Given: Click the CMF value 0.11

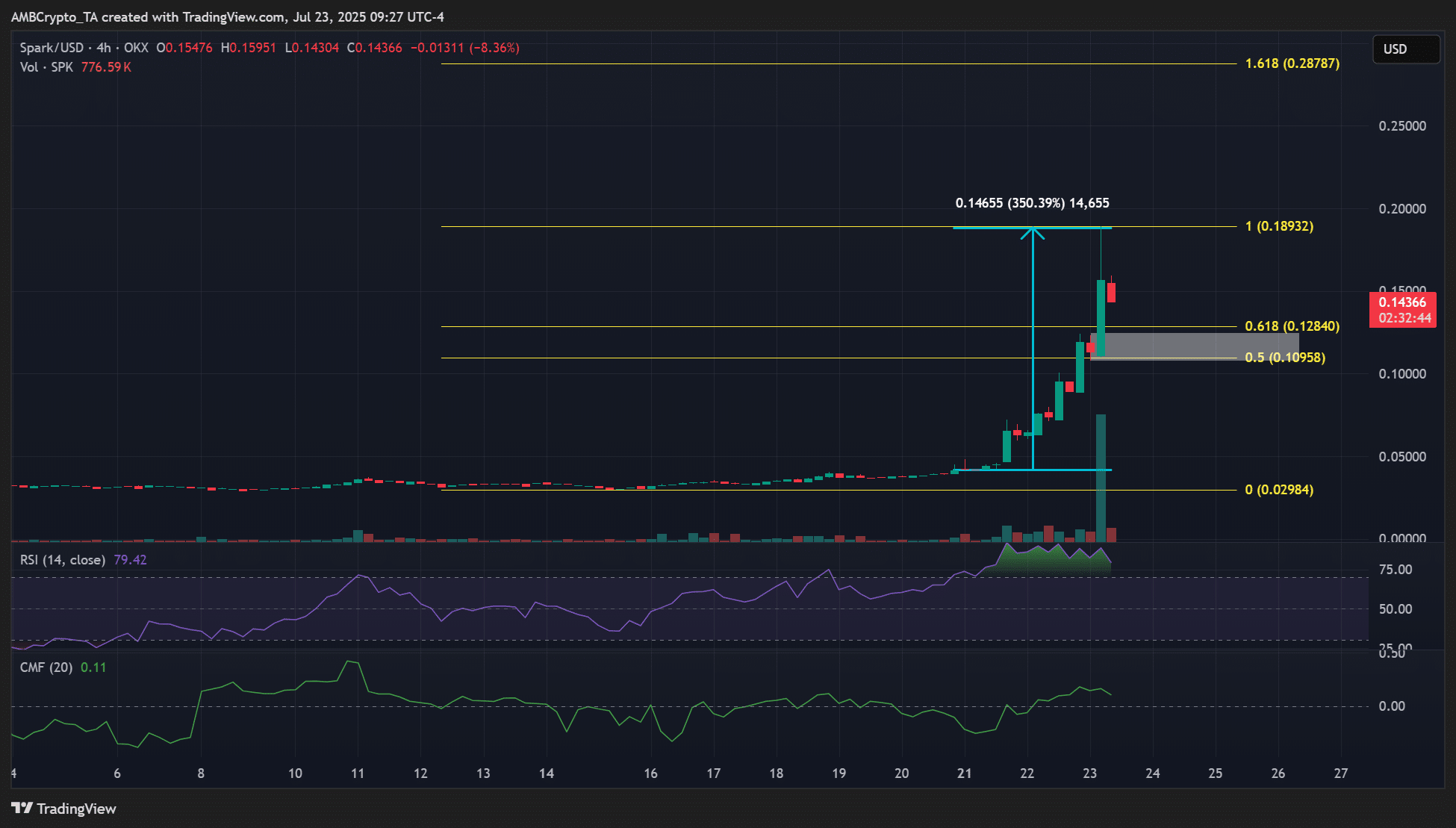Looking at the screenshot, I should coord(93,667).
